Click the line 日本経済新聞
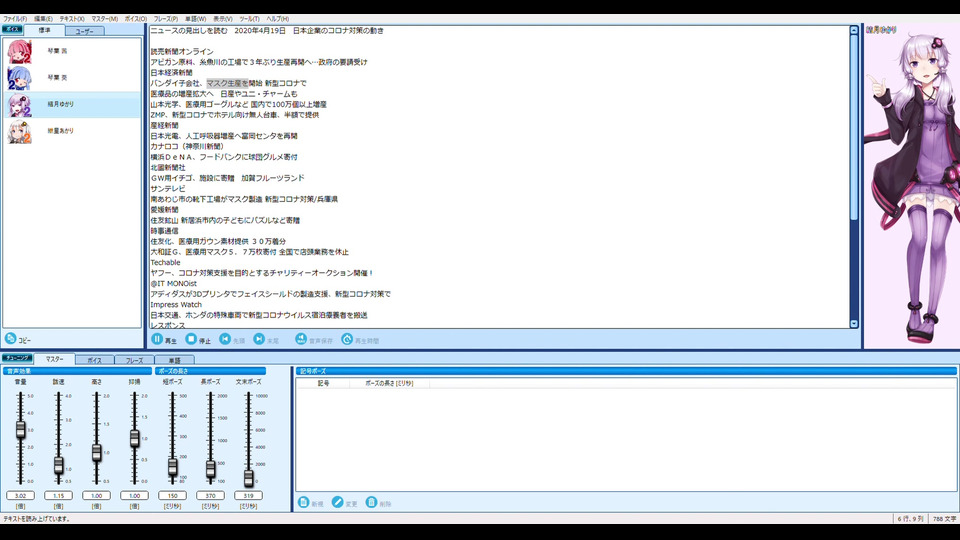Screen dimensions: 960x540 [x=171, y=72]
